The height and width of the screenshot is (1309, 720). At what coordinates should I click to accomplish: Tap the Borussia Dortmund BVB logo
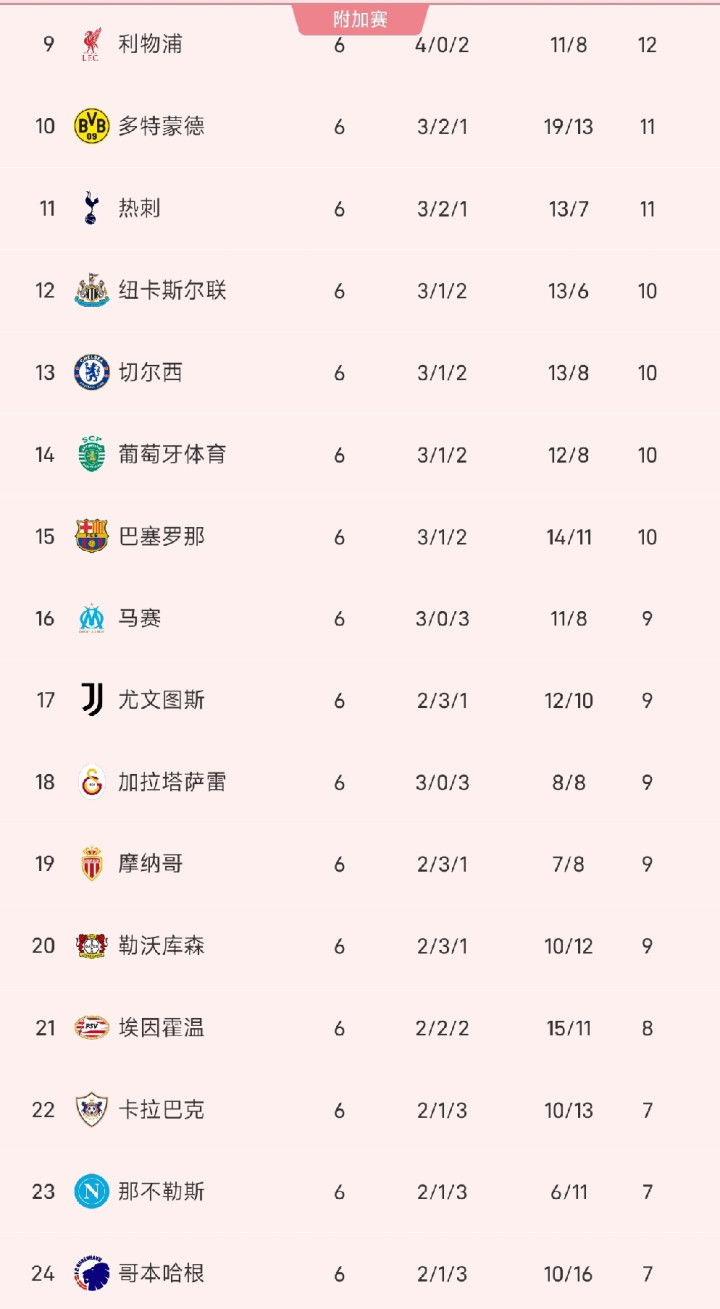[x=91, y=127]
